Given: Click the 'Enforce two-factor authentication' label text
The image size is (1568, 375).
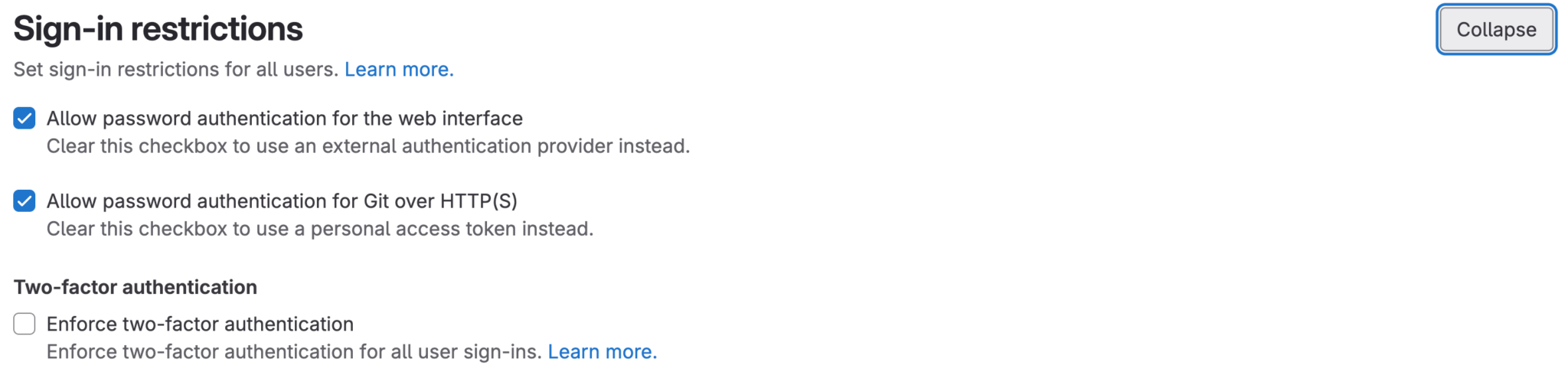Looking at the screenshot, I should click(200, 324).
